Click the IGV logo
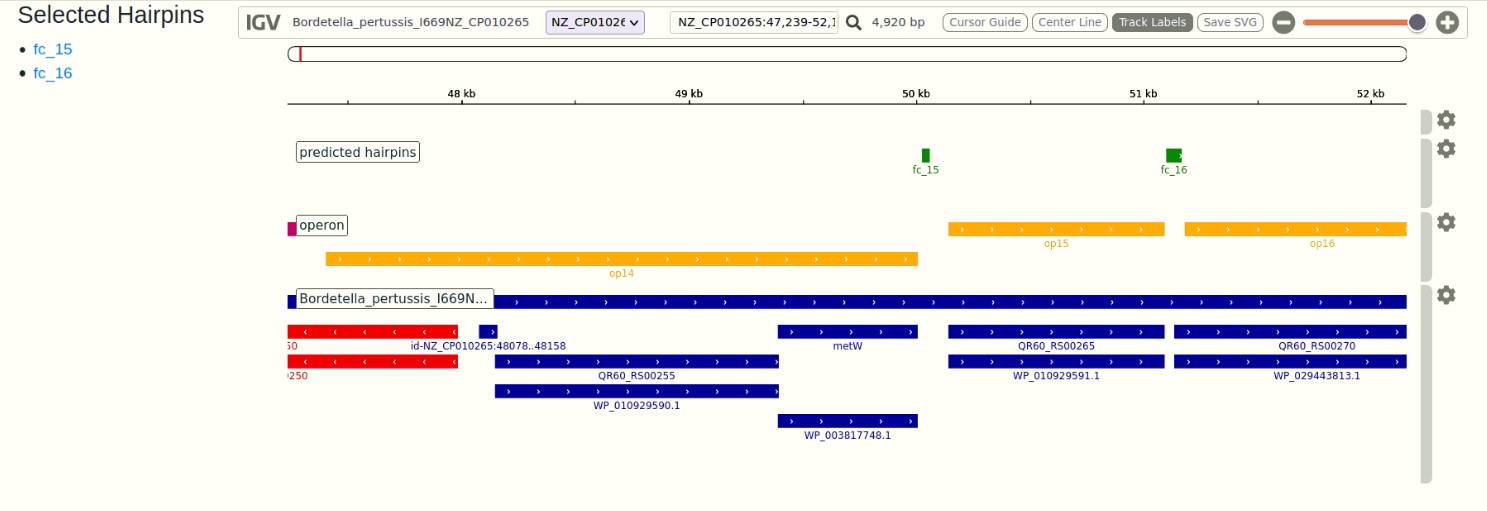 (263, 23)
